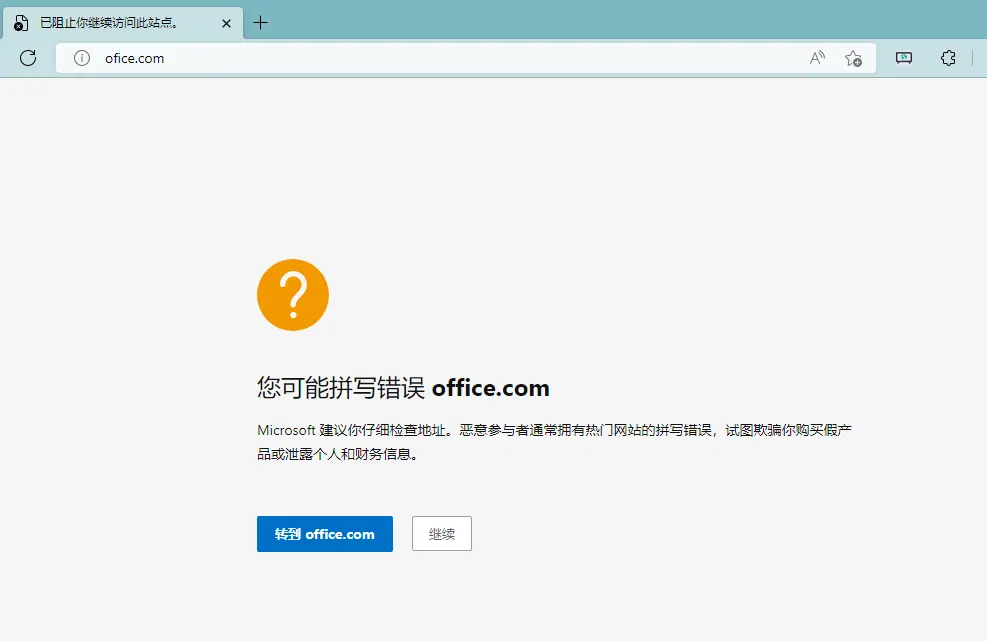Select the tab titled 已阻止你继续访问此站点

click(123, 23)
